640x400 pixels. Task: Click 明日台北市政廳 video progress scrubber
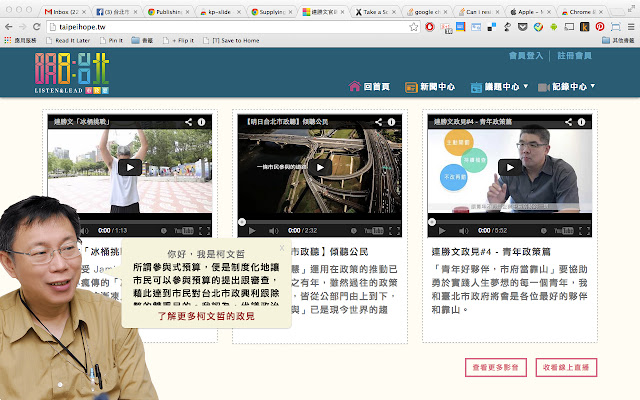click(242, 222)
